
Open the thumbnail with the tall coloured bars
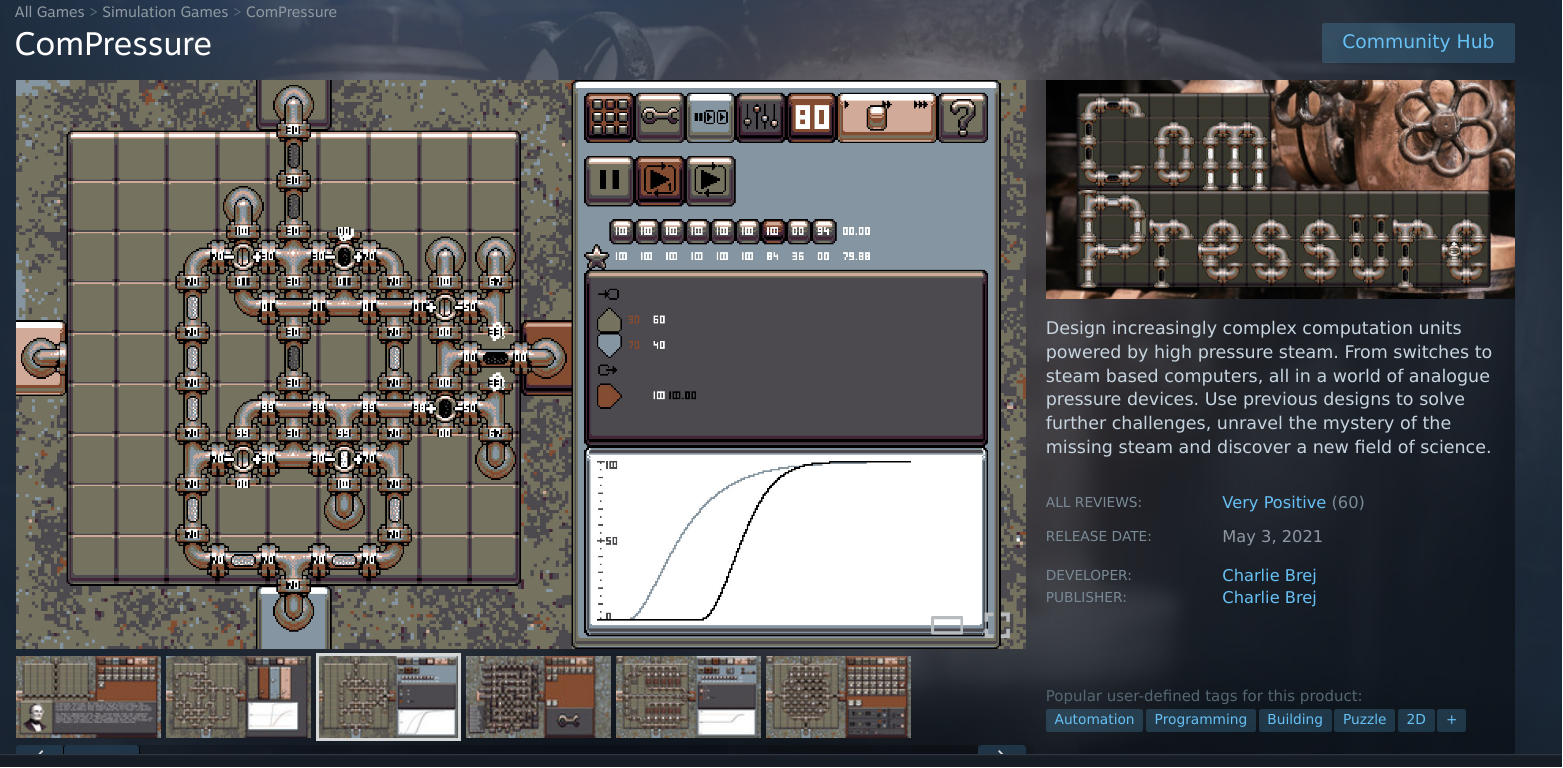point(238,697)
